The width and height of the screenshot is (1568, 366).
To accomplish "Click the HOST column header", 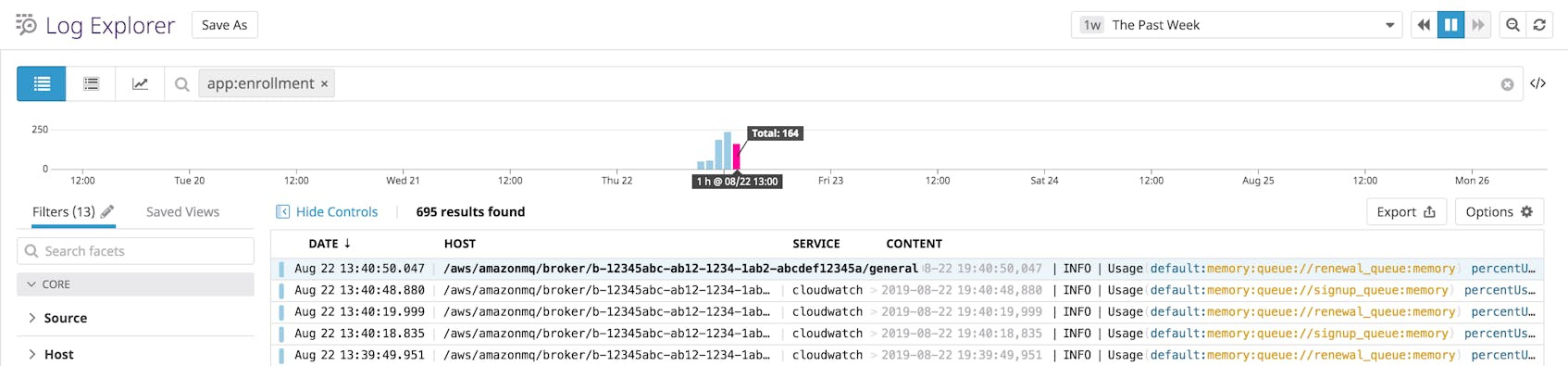I will tap(459, 244).
